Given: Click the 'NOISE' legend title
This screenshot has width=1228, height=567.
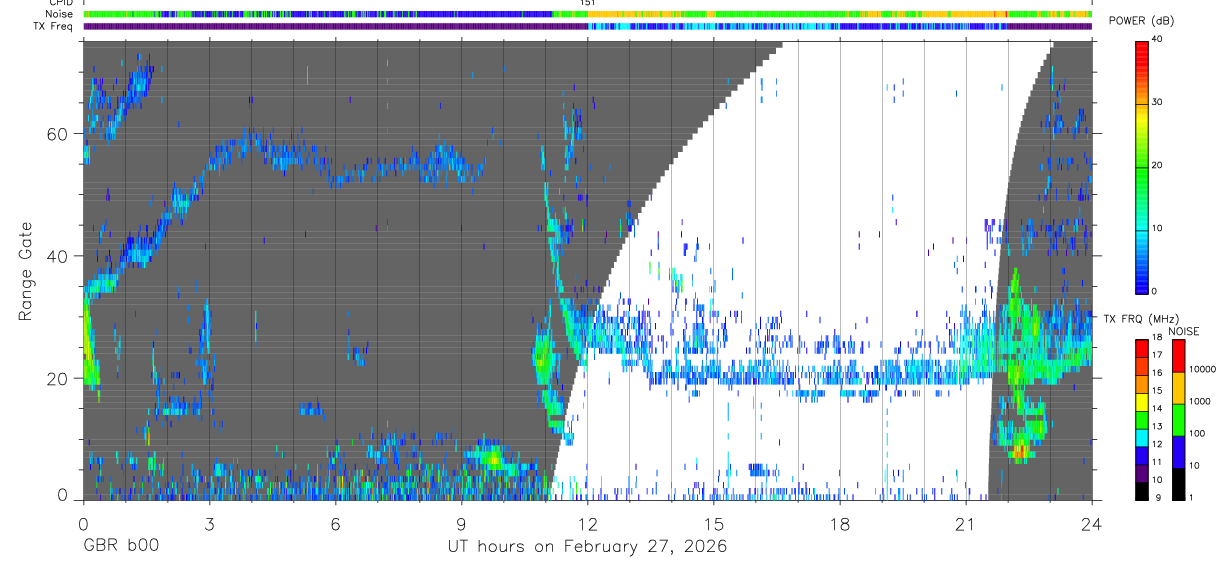Looking at the screenshot, I should 1184,331.
